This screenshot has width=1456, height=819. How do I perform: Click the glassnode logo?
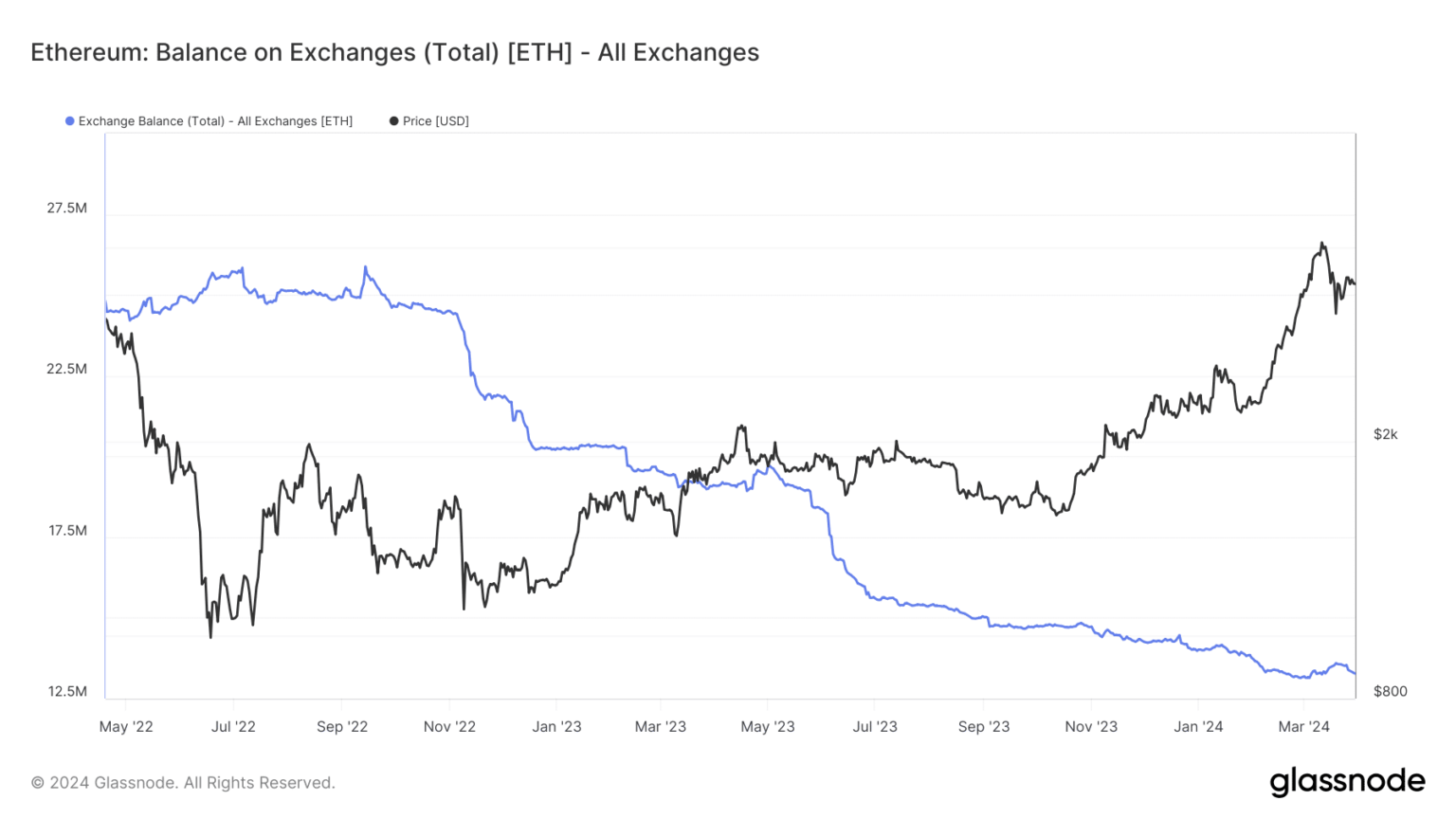1347,781
